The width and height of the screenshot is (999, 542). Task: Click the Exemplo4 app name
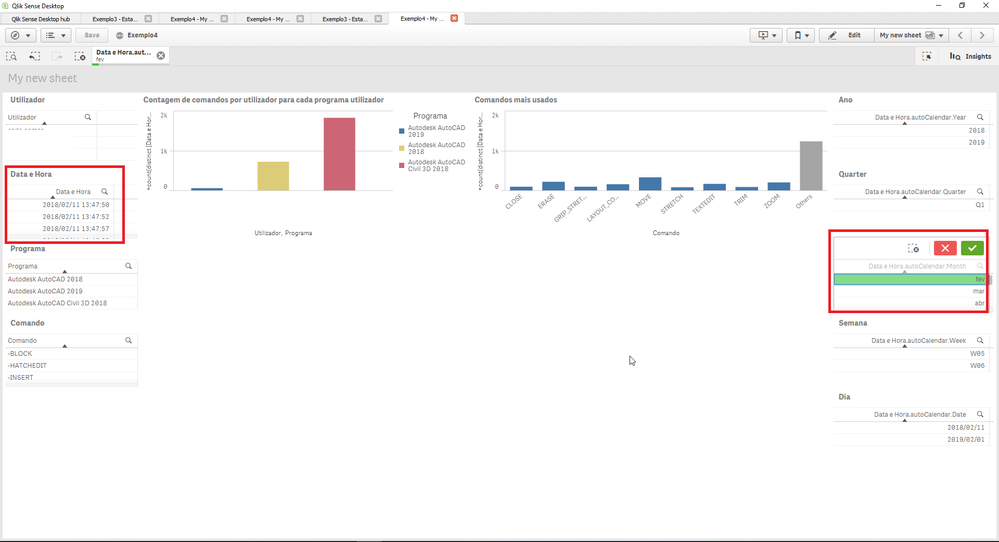[142, 36]
